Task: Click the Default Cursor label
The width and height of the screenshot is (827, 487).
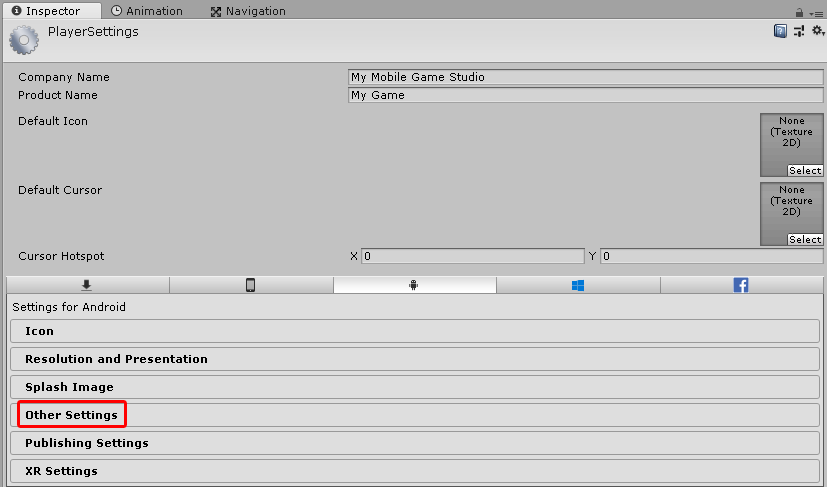Action: point(60,190)
